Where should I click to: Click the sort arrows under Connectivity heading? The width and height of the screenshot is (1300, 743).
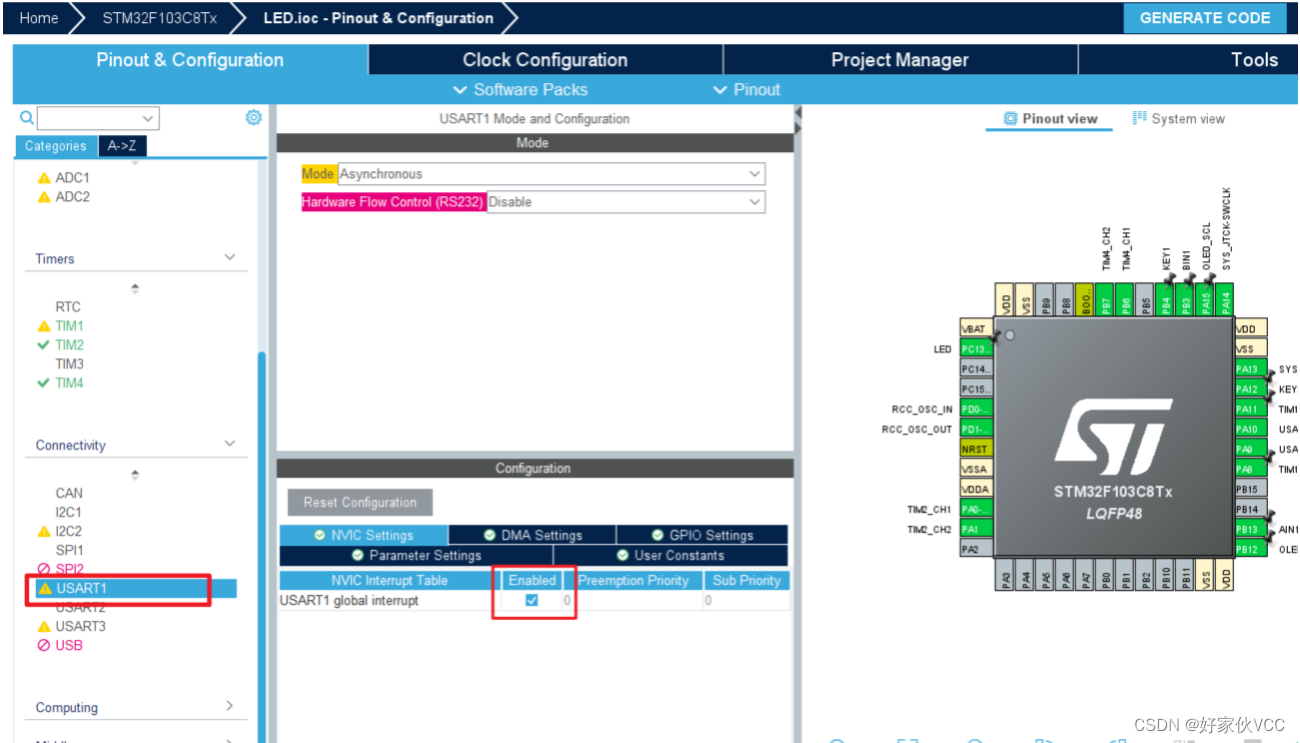pyautogui.click(x=135, y=475)
